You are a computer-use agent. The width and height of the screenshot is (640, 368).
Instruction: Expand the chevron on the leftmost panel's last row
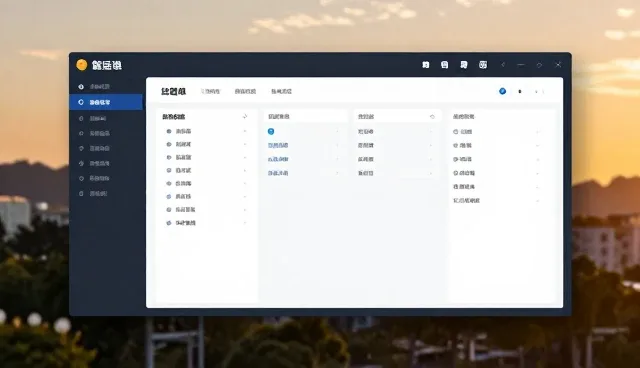tap(245, 223)
